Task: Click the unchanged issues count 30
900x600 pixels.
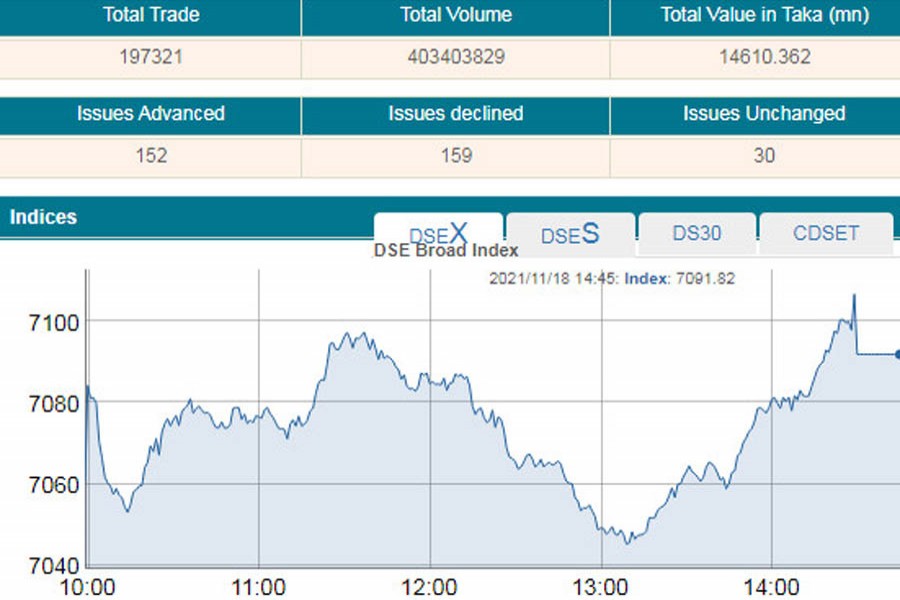Action: click(765, 156)
